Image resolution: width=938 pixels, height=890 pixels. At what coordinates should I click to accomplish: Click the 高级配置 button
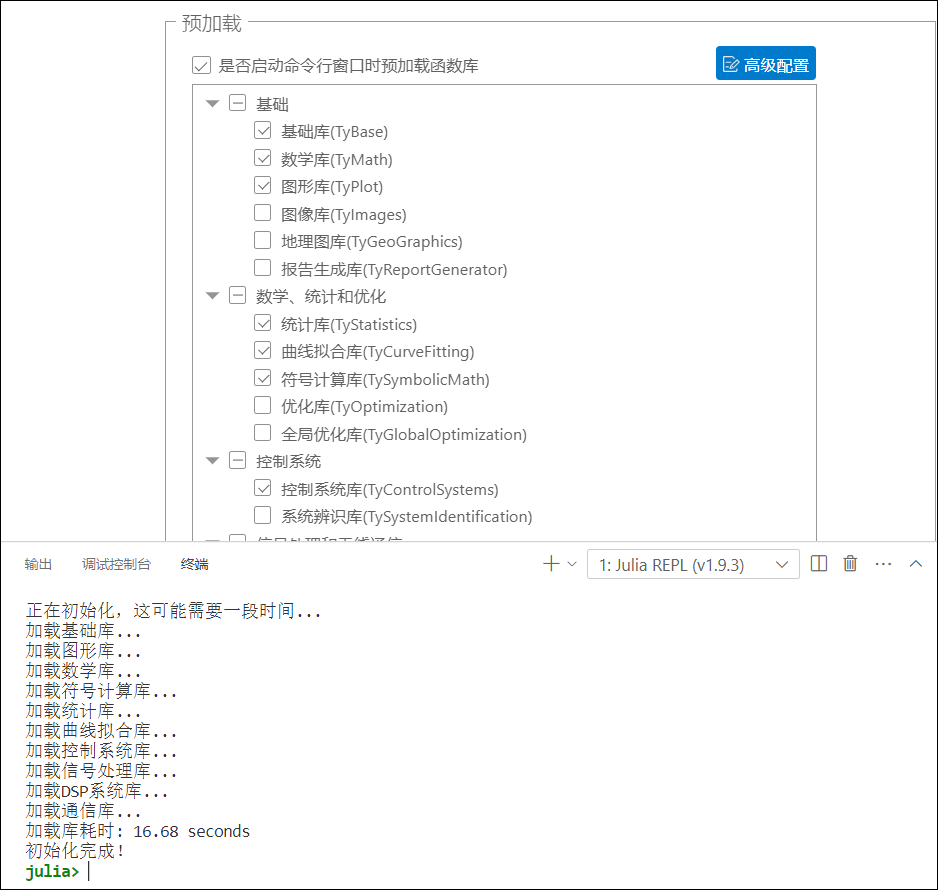766,65
